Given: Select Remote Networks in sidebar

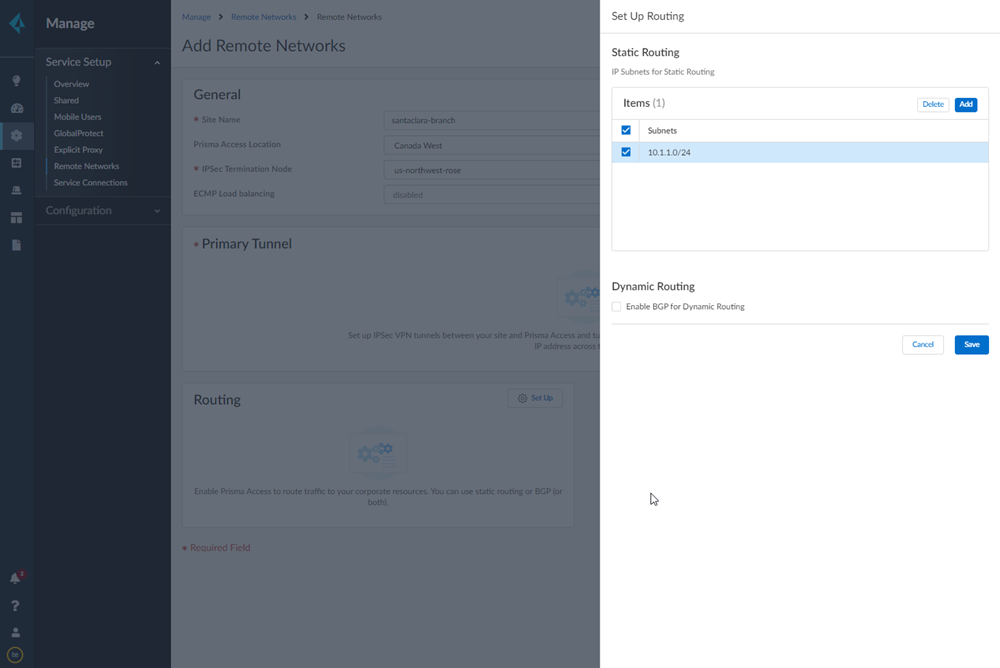Looking at the screenshot, I should click(x=86, y=166).
